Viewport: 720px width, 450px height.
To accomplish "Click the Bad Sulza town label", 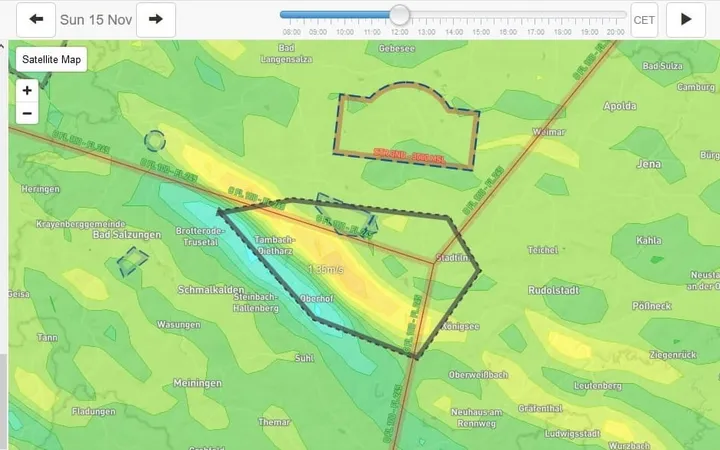I will click(x=663, y=66).
